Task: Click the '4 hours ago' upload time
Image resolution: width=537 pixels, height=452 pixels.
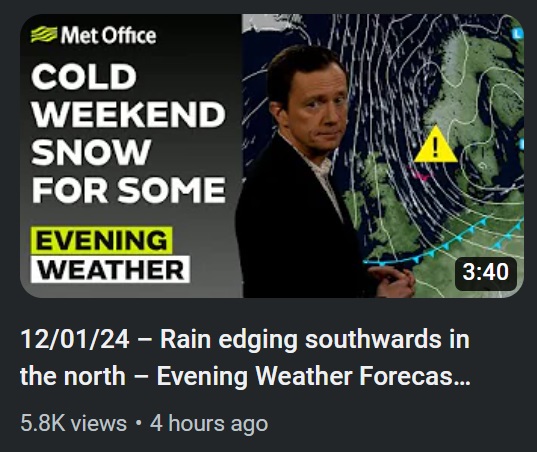Action: click(x=209, y=423)
